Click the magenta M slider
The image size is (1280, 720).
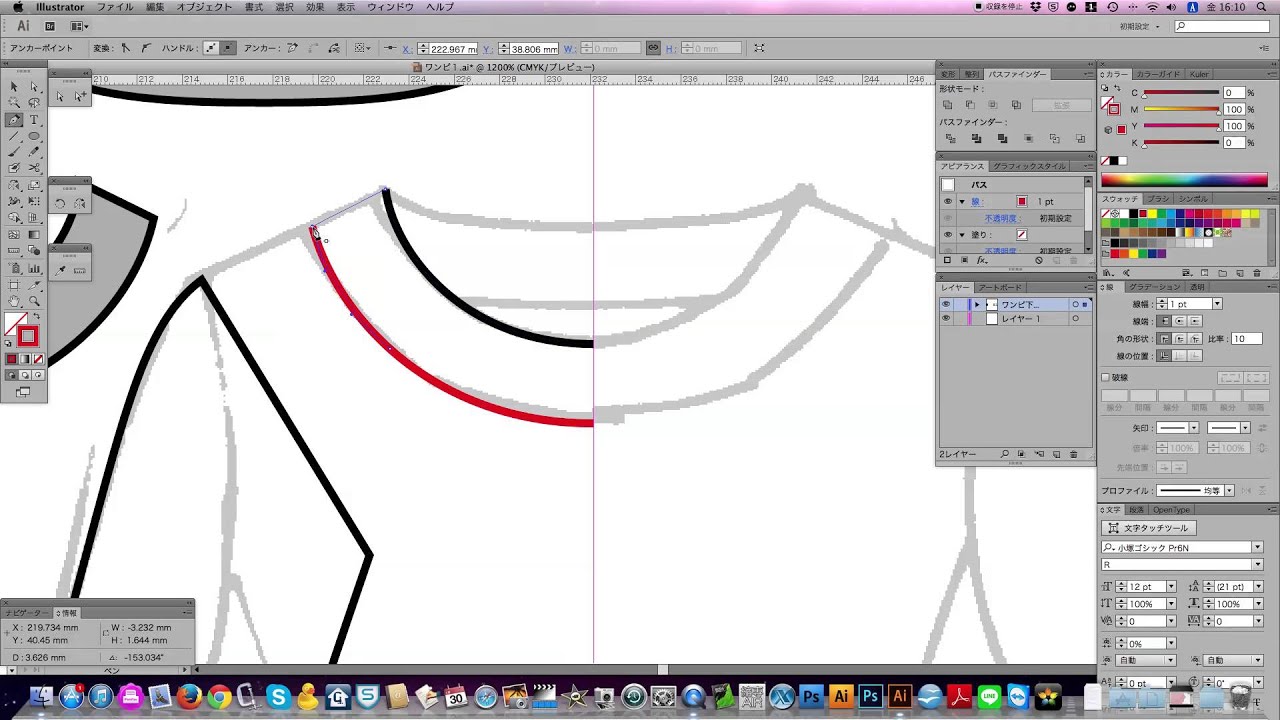[x=1181, y=110]
